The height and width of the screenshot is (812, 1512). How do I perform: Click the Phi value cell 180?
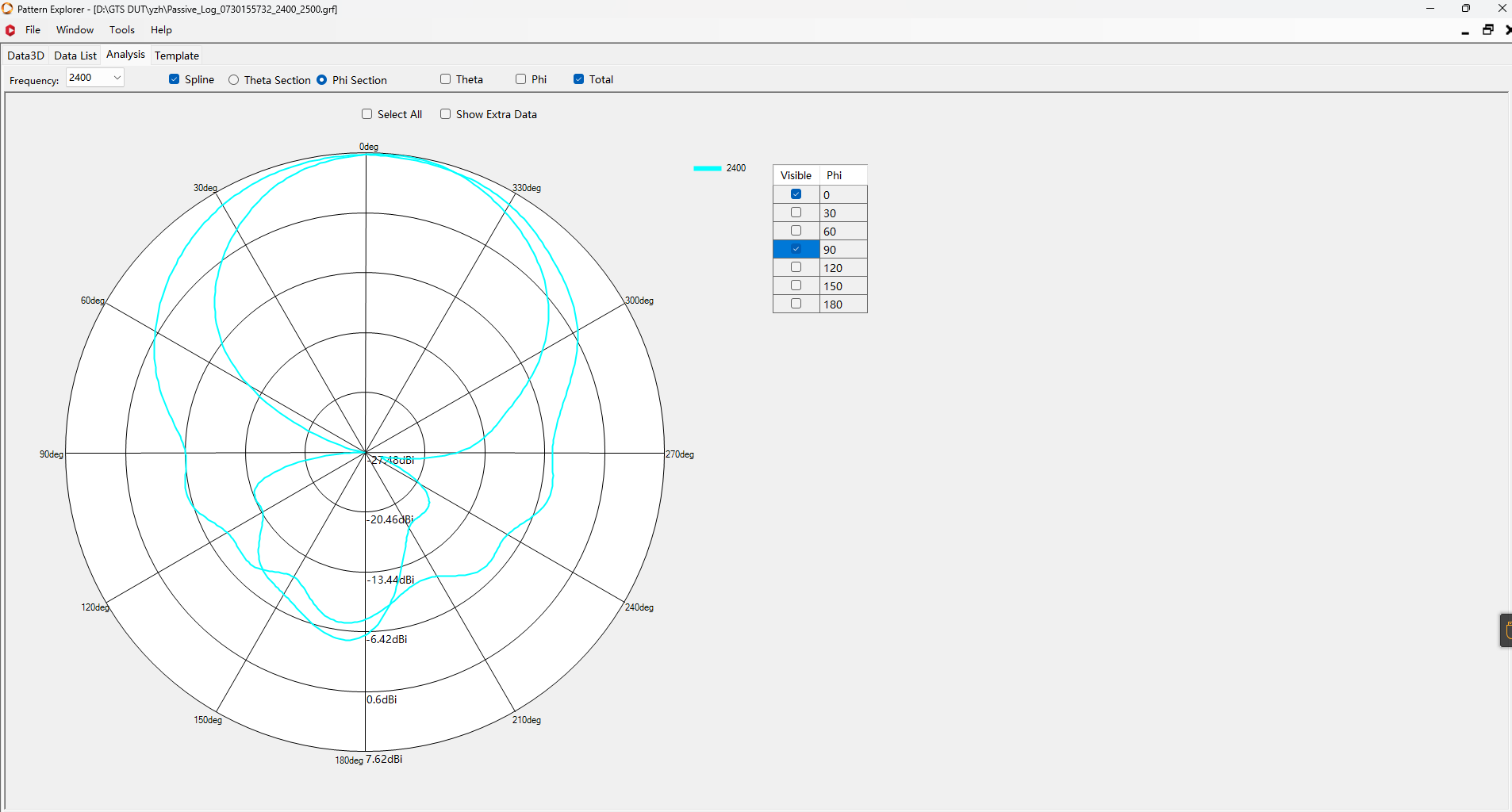coord(843,304)
